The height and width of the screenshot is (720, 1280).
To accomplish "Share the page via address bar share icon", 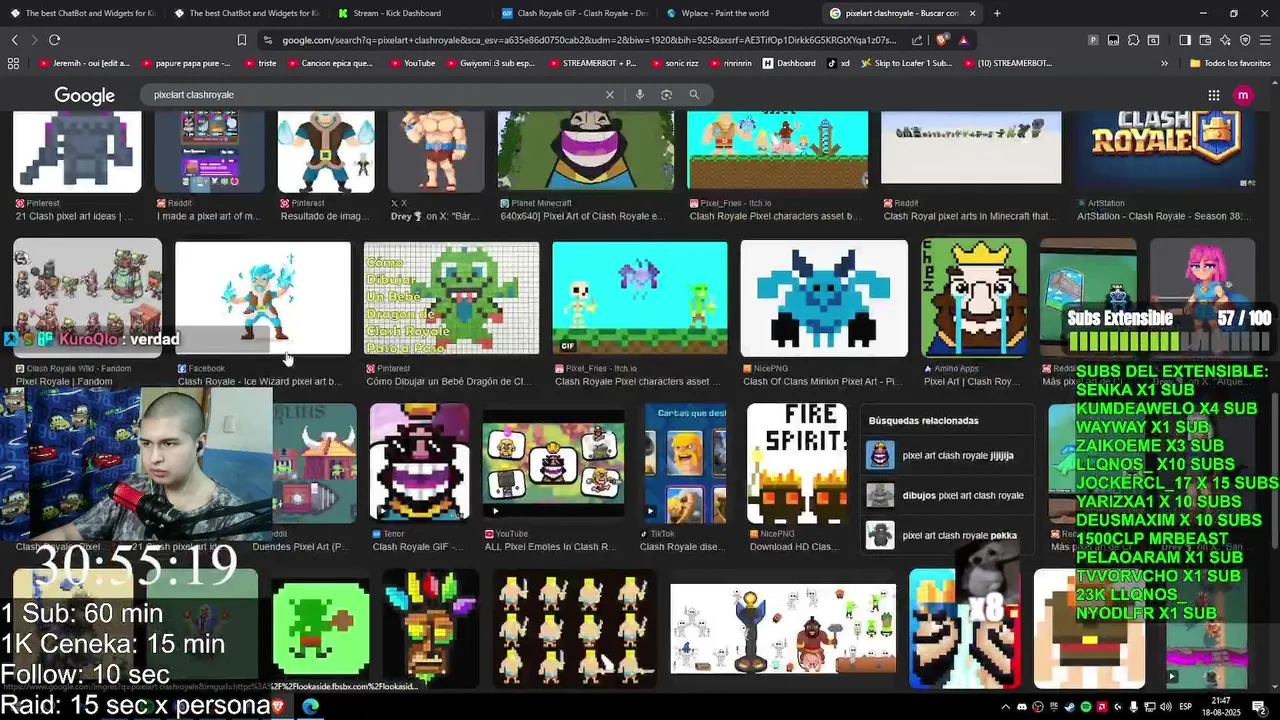I will 917,40.
